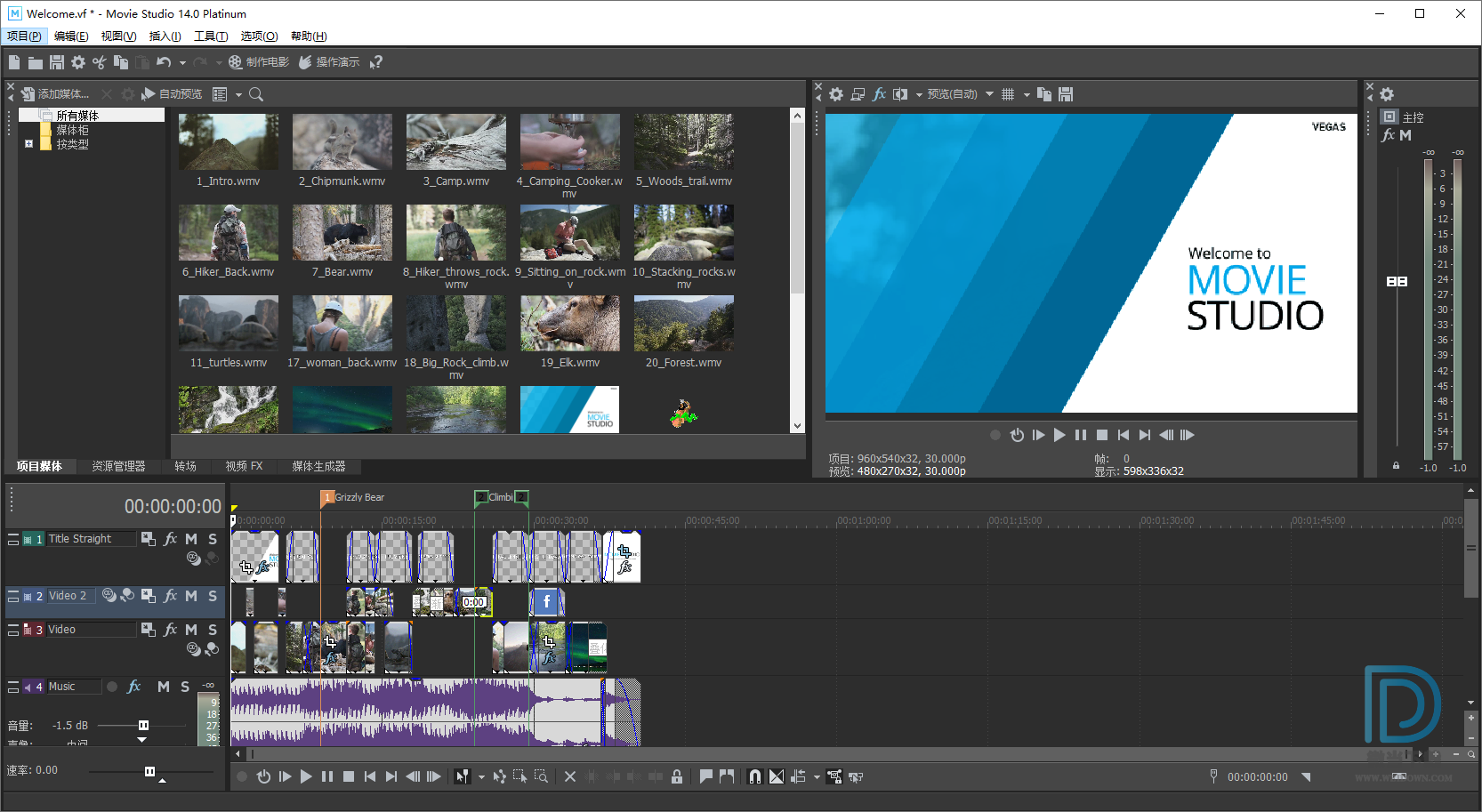Open track FX for Title Straight track
The image size is (1482, 812).
171,539
